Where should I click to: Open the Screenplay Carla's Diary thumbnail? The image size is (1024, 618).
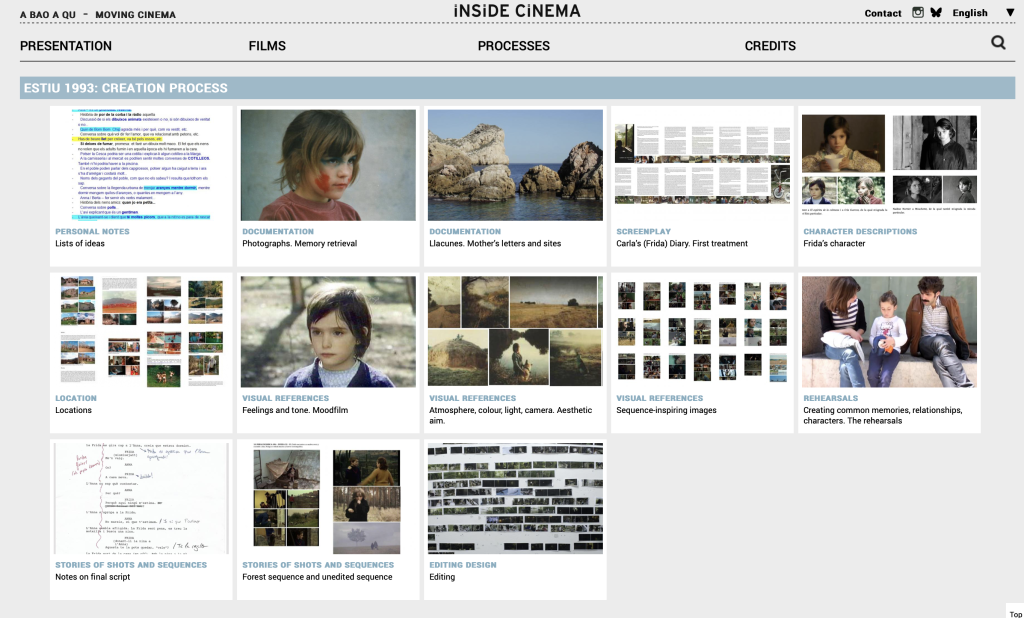pos(701,165)
